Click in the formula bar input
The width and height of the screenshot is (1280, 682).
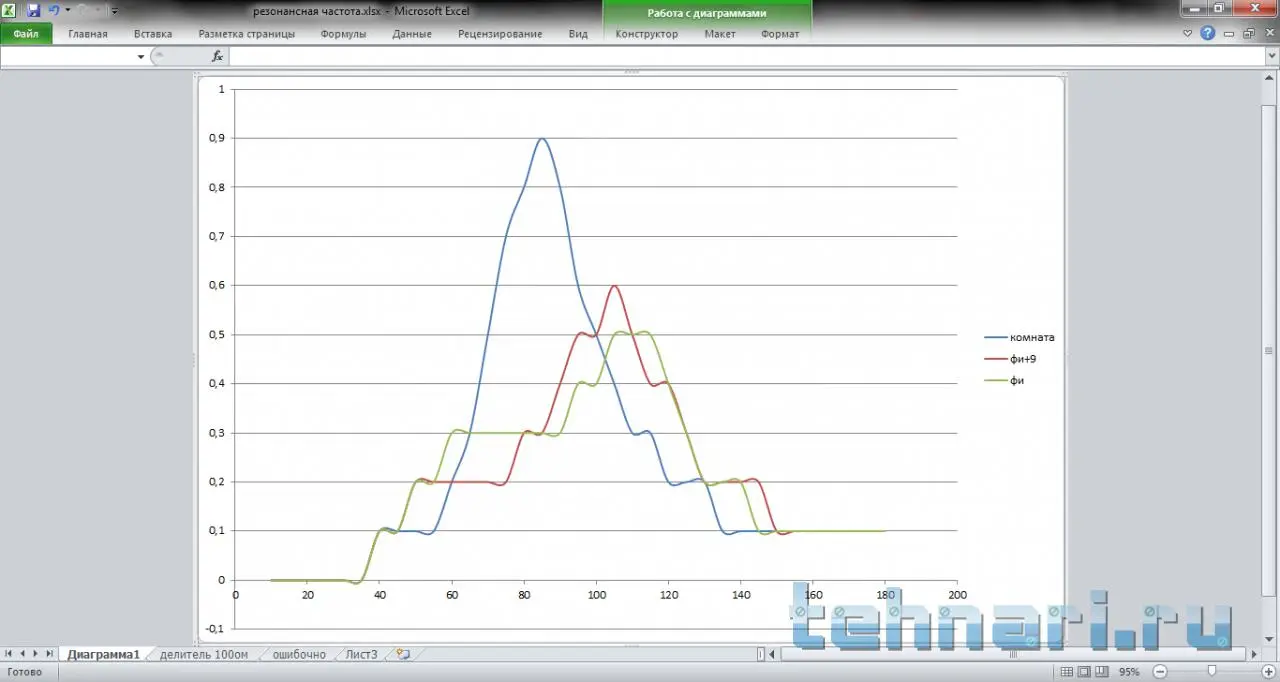[746, 57]
